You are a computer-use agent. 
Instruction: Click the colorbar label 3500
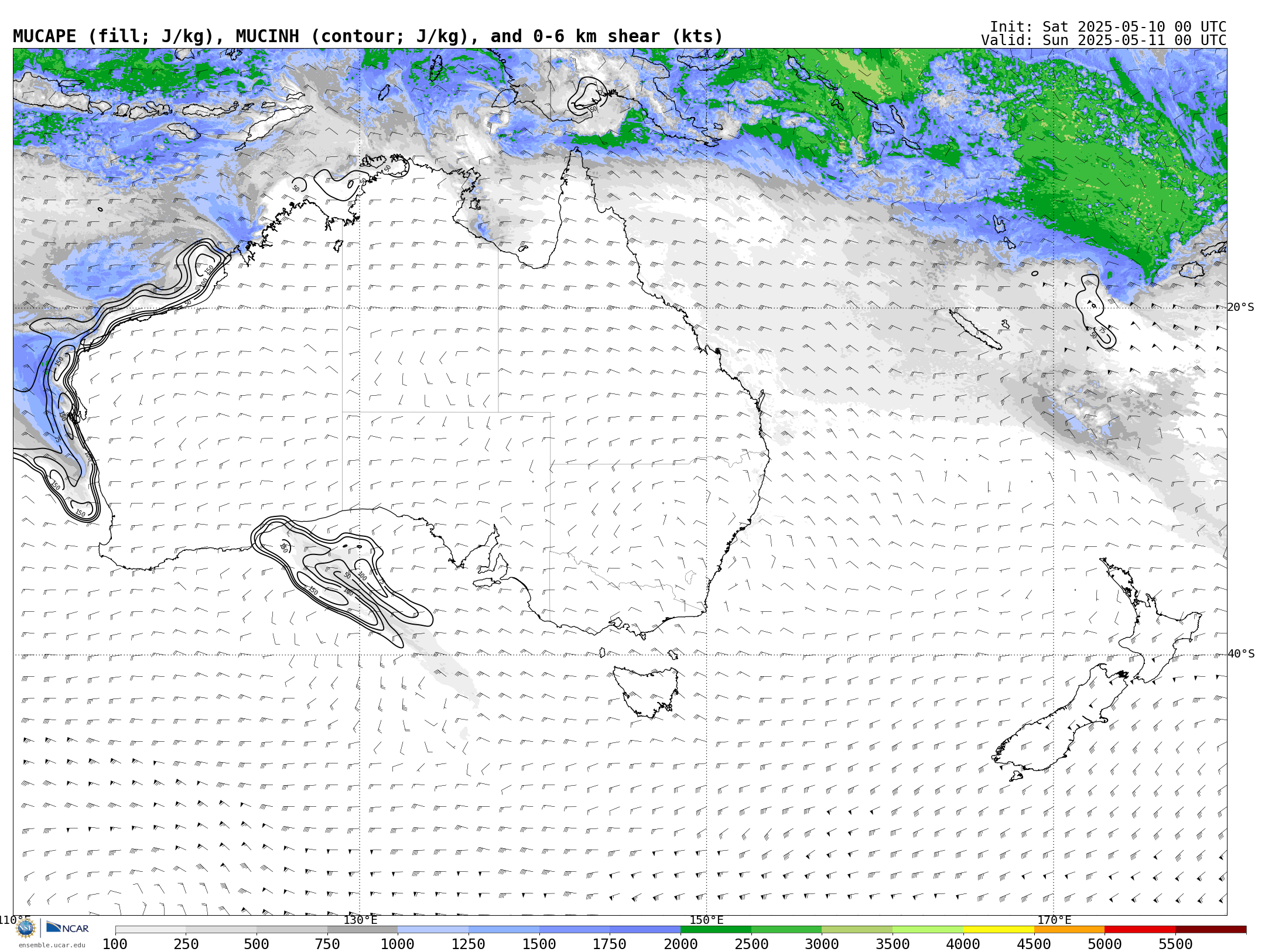pos(893,944)
